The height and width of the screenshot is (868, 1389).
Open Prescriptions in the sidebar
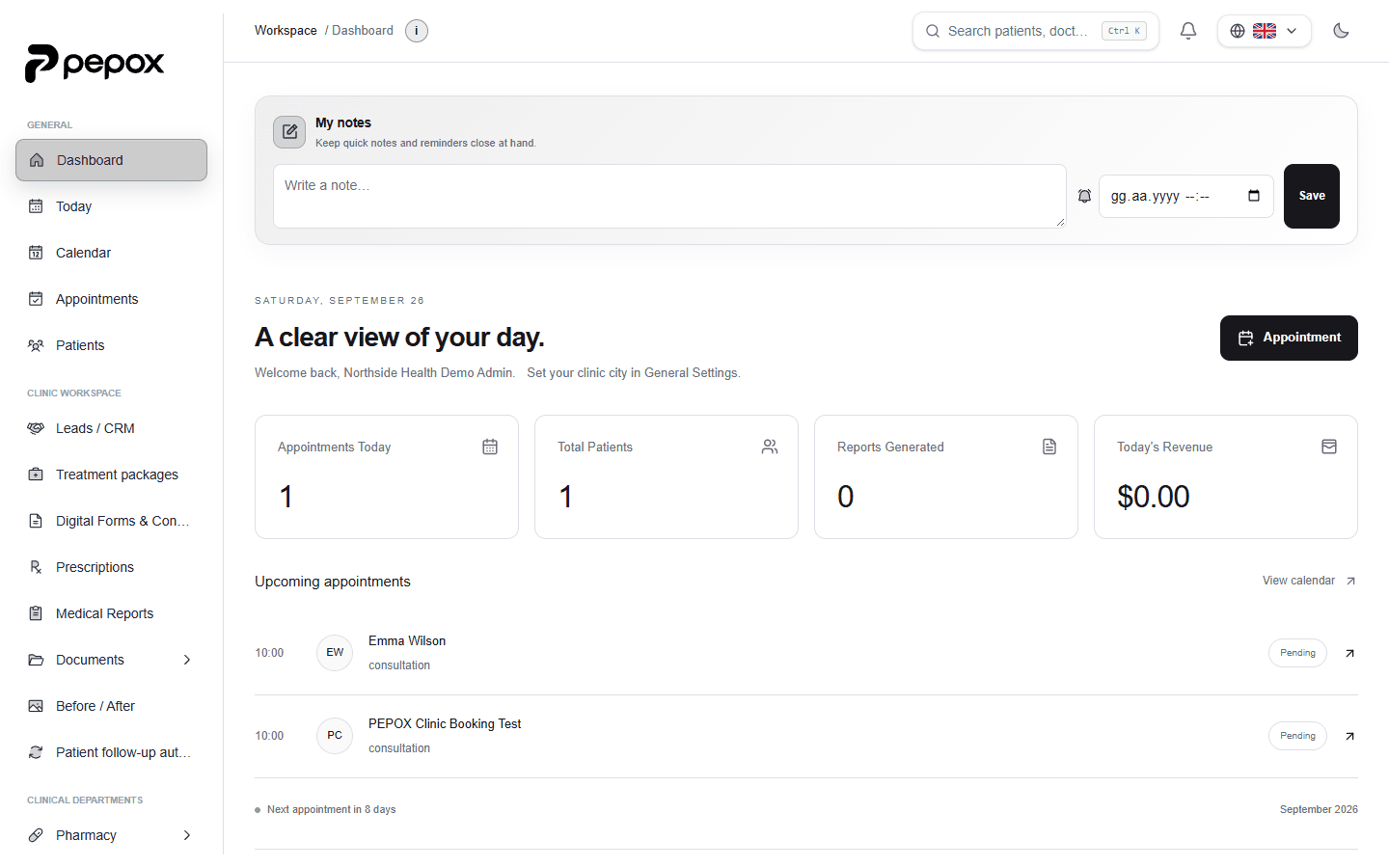pyautogui.click(x=112, y=567)
